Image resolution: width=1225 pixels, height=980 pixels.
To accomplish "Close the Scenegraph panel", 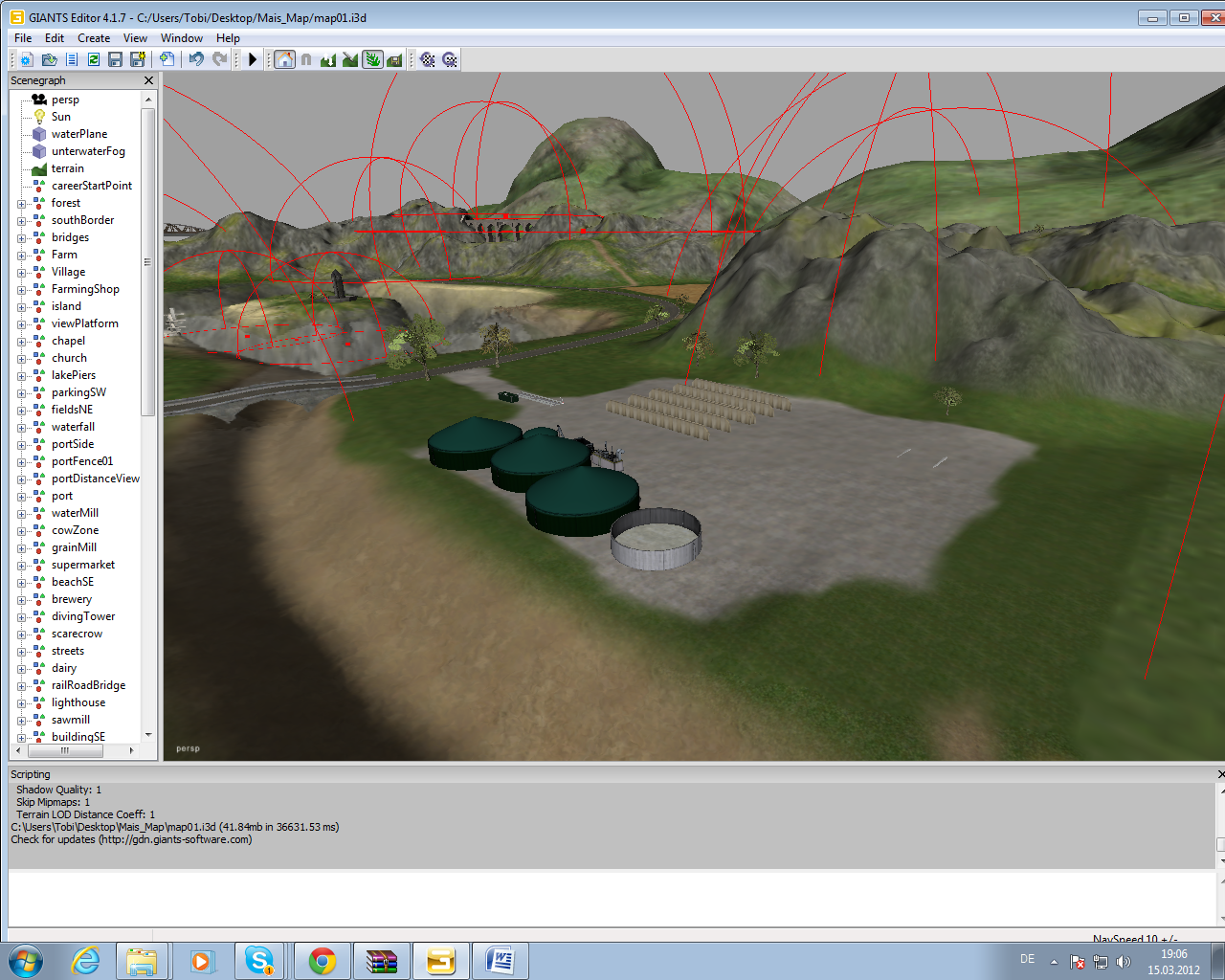I will pyautogui.click(x=148, y=80).
